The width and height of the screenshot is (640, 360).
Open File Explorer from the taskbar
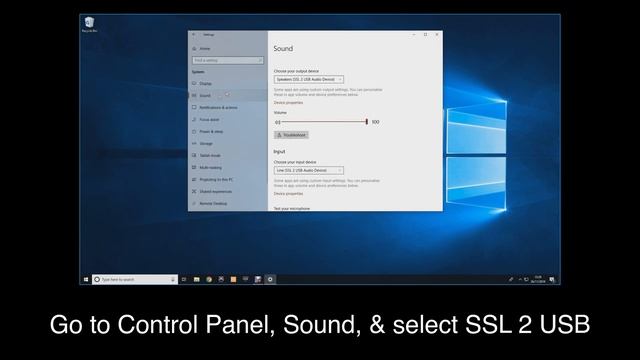click(196, 280)
